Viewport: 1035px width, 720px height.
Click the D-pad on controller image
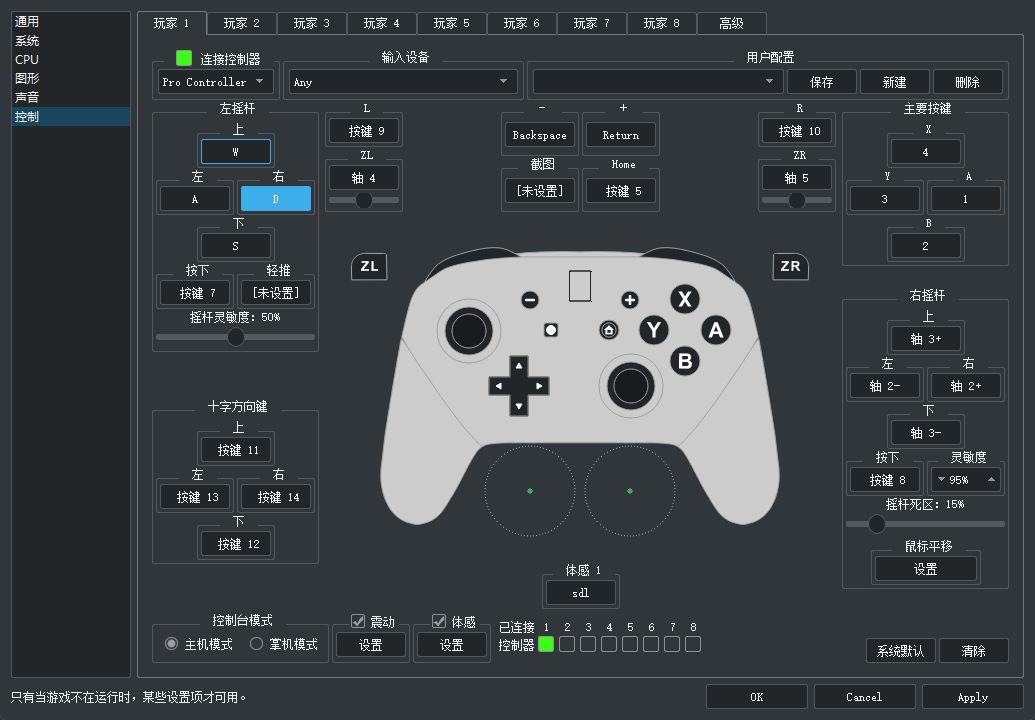tap(518, 385)
